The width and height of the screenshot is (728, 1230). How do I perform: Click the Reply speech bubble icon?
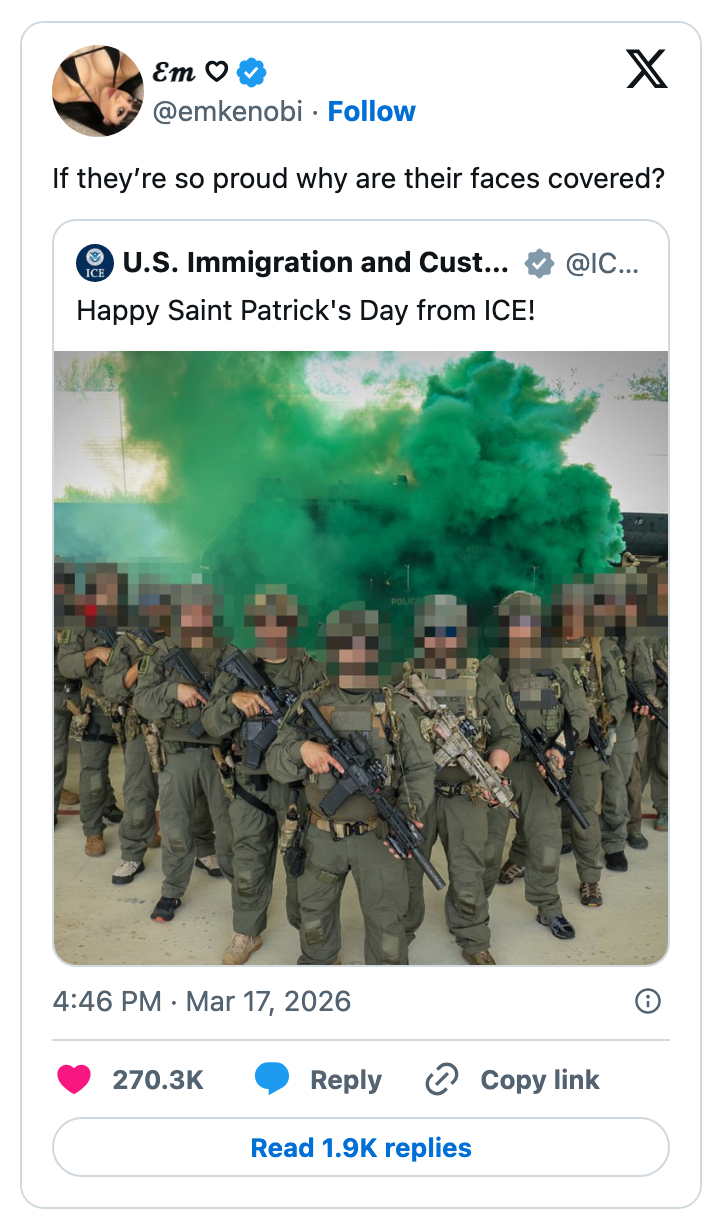click(272, 1079)
